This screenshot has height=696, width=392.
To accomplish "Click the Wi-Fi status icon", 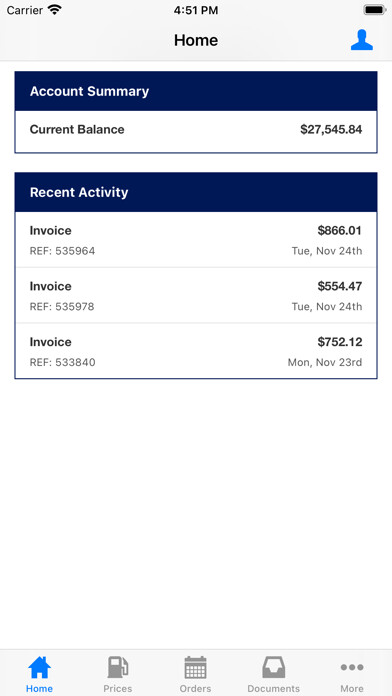I will click(55, 10).
